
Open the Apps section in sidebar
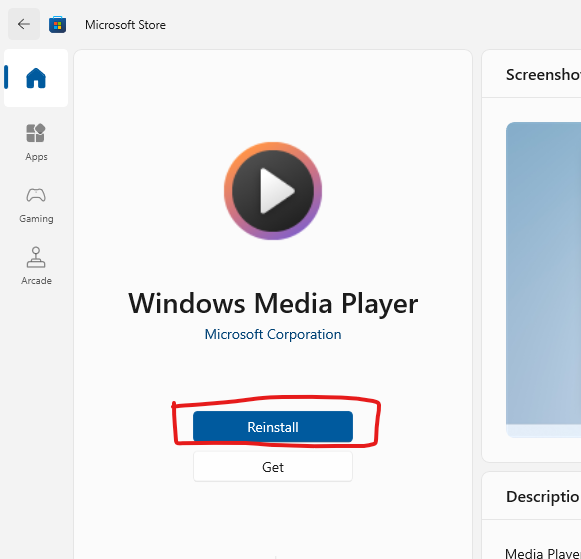point(36,142)
